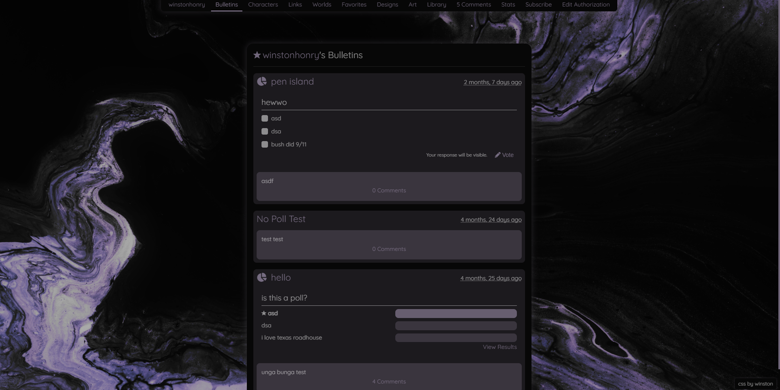This screenshot has width=780, height=390.
Task: Click the unga bunga test bulletin text
Action: pyautogui.click(x=284, y=372)
